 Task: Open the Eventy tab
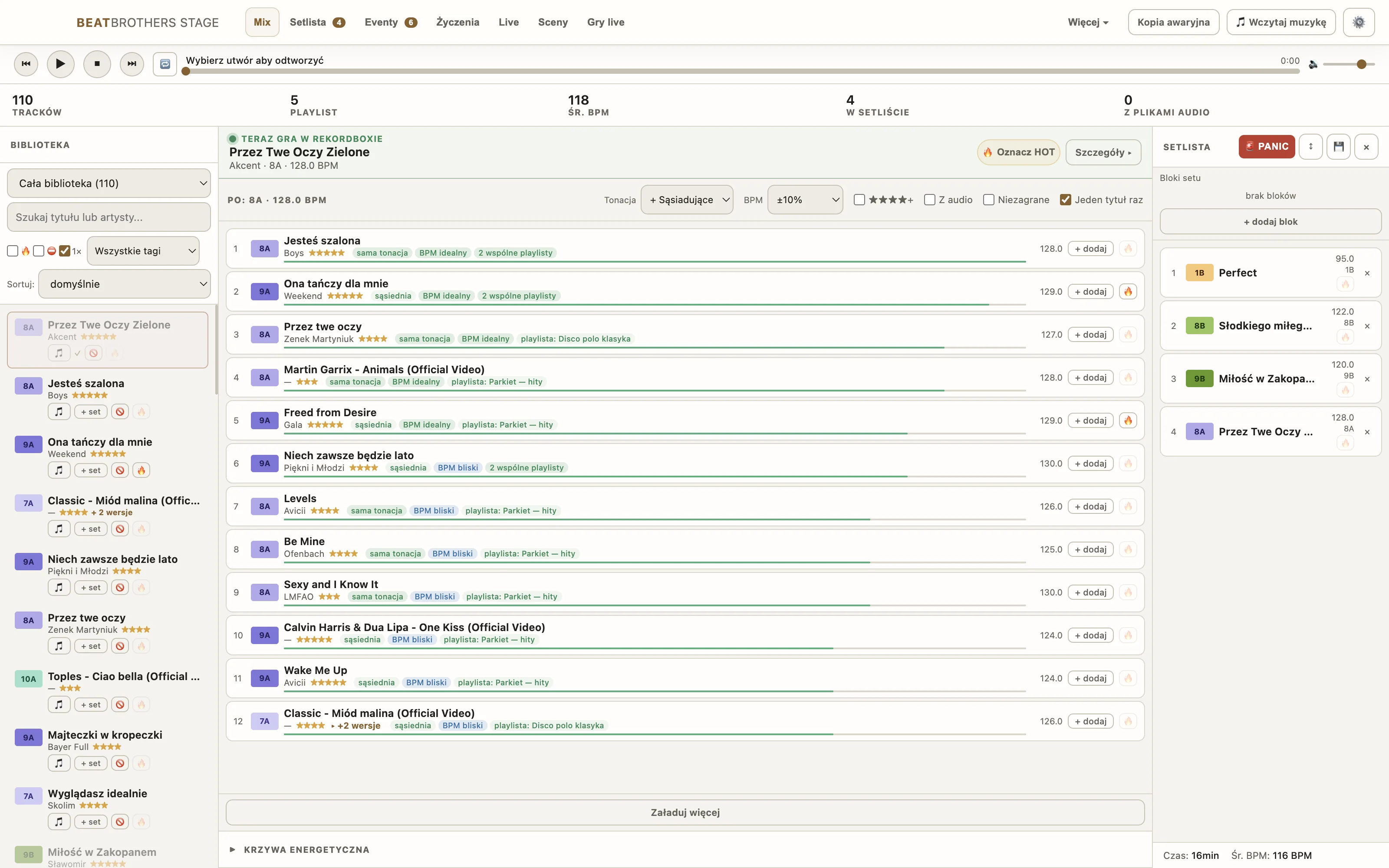tap(390, 23)
